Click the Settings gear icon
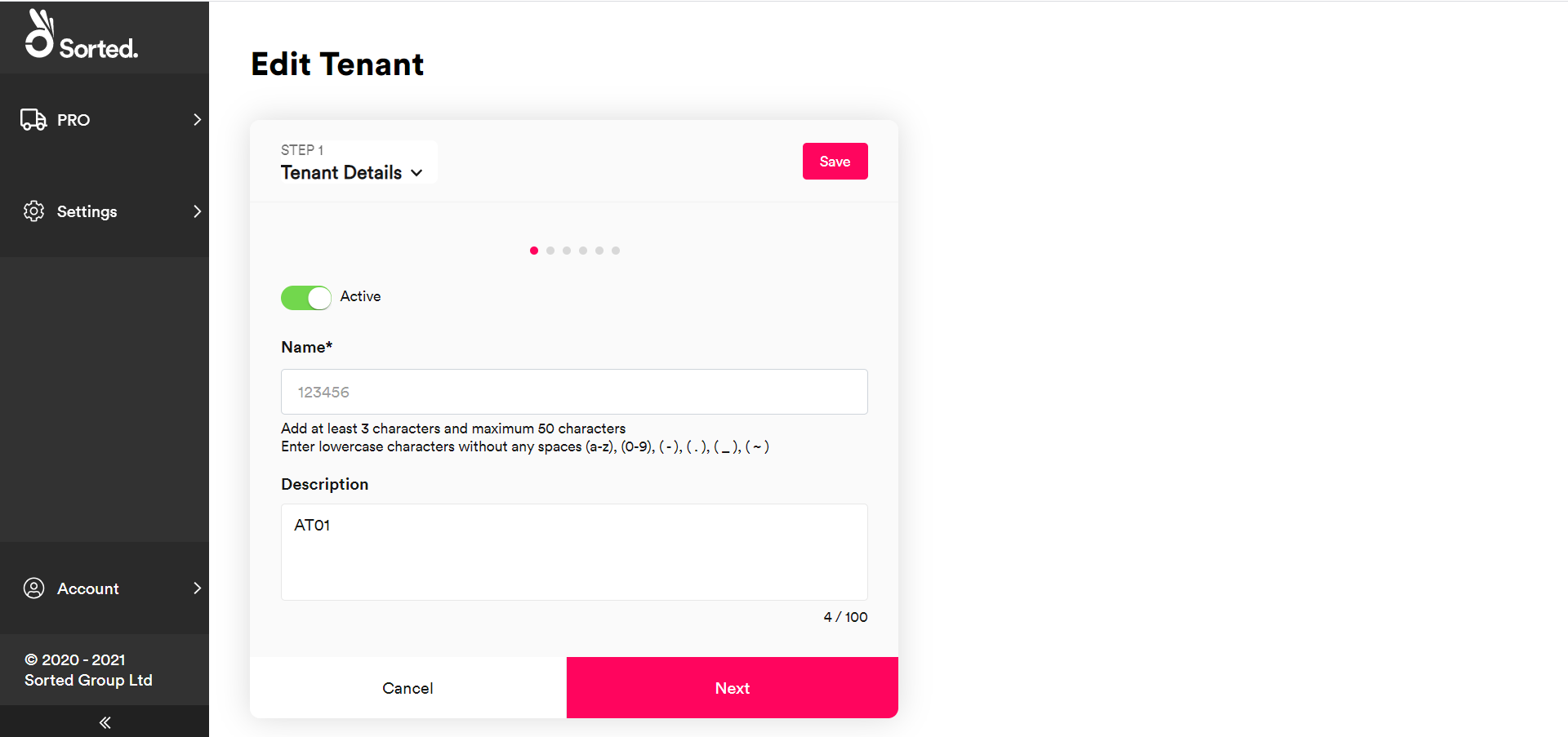This screenshot has width=1568, height=737. click(x=33, y=211)
